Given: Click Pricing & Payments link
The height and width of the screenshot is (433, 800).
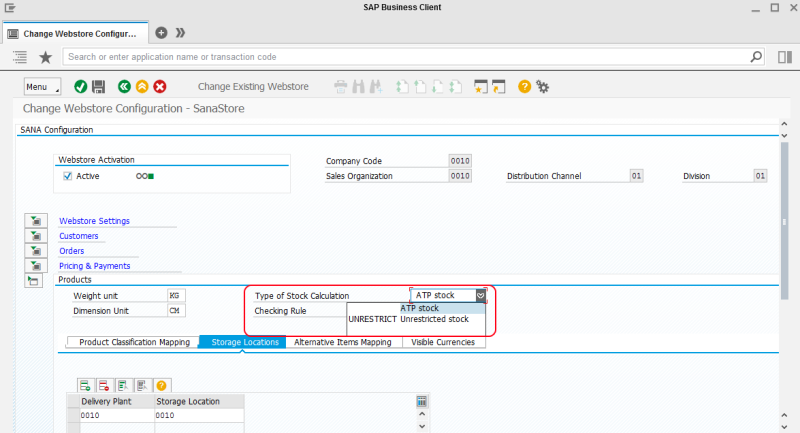Looking at the screenshot, I should tap(94, 266).
